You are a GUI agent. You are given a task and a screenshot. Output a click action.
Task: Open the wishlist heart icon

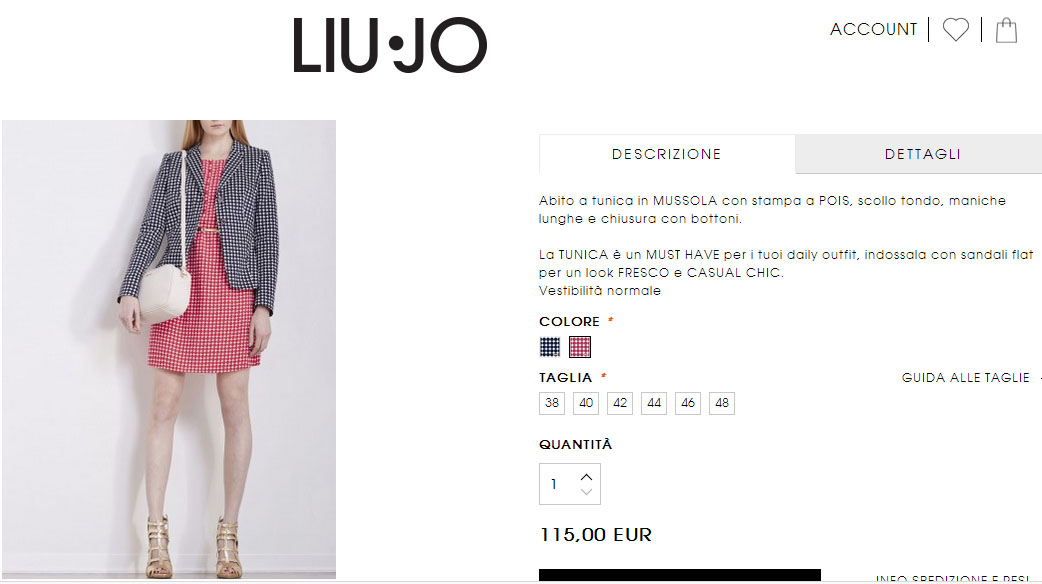click(956, 30)
